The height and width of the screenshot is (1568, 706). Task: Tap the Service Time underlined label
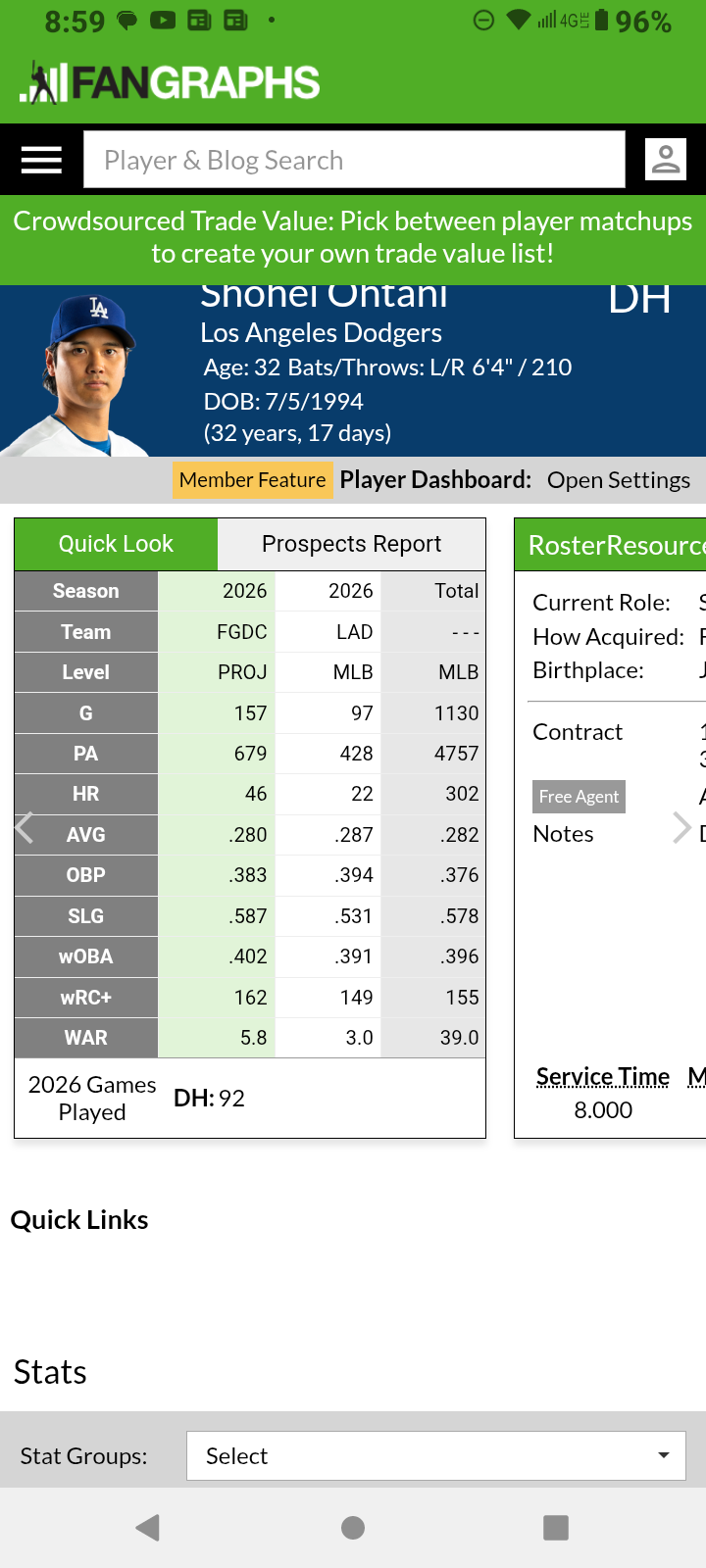603,1077
